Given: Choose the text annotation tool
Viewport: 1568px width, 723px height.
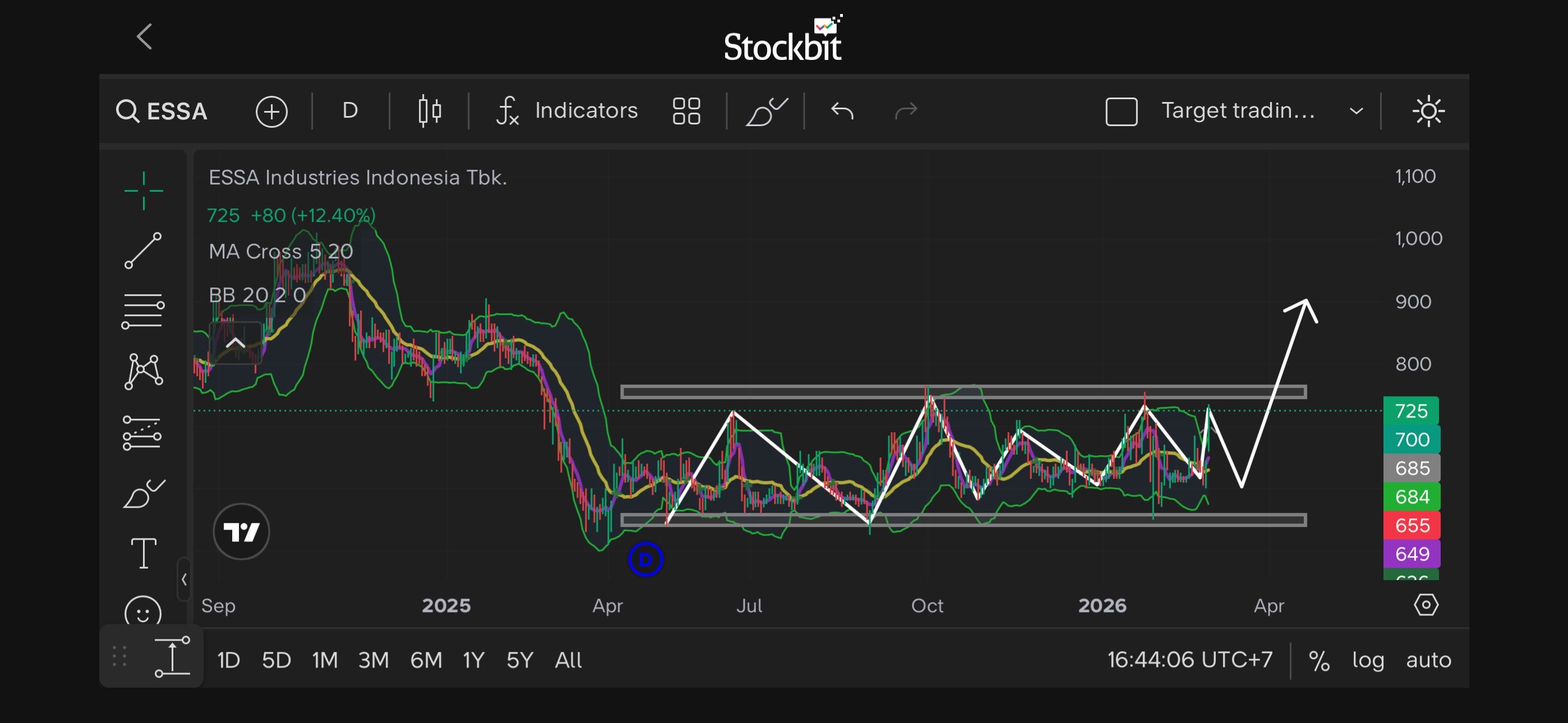Looking at the screenshot, I should click(x=143, y=553).
